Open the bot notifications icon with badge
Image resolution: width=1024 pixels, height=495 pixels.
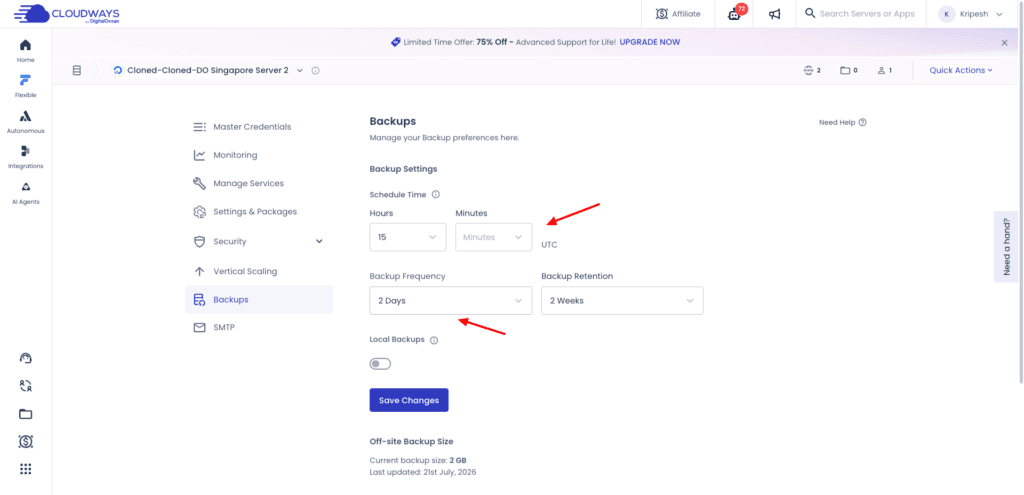(735, 13)
